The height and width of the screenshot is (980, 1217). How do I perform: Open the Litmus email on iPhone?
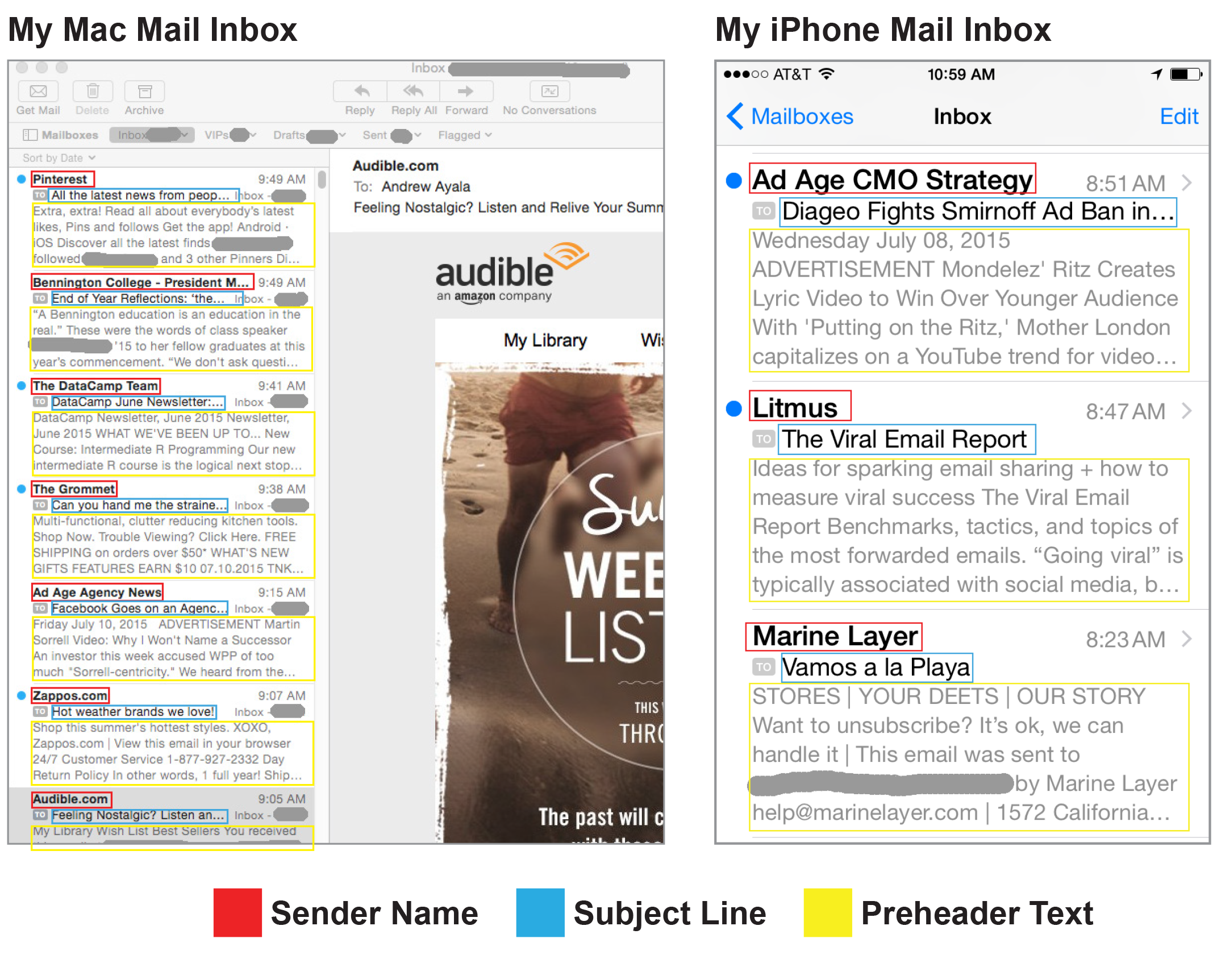click(x=962, y=495)
